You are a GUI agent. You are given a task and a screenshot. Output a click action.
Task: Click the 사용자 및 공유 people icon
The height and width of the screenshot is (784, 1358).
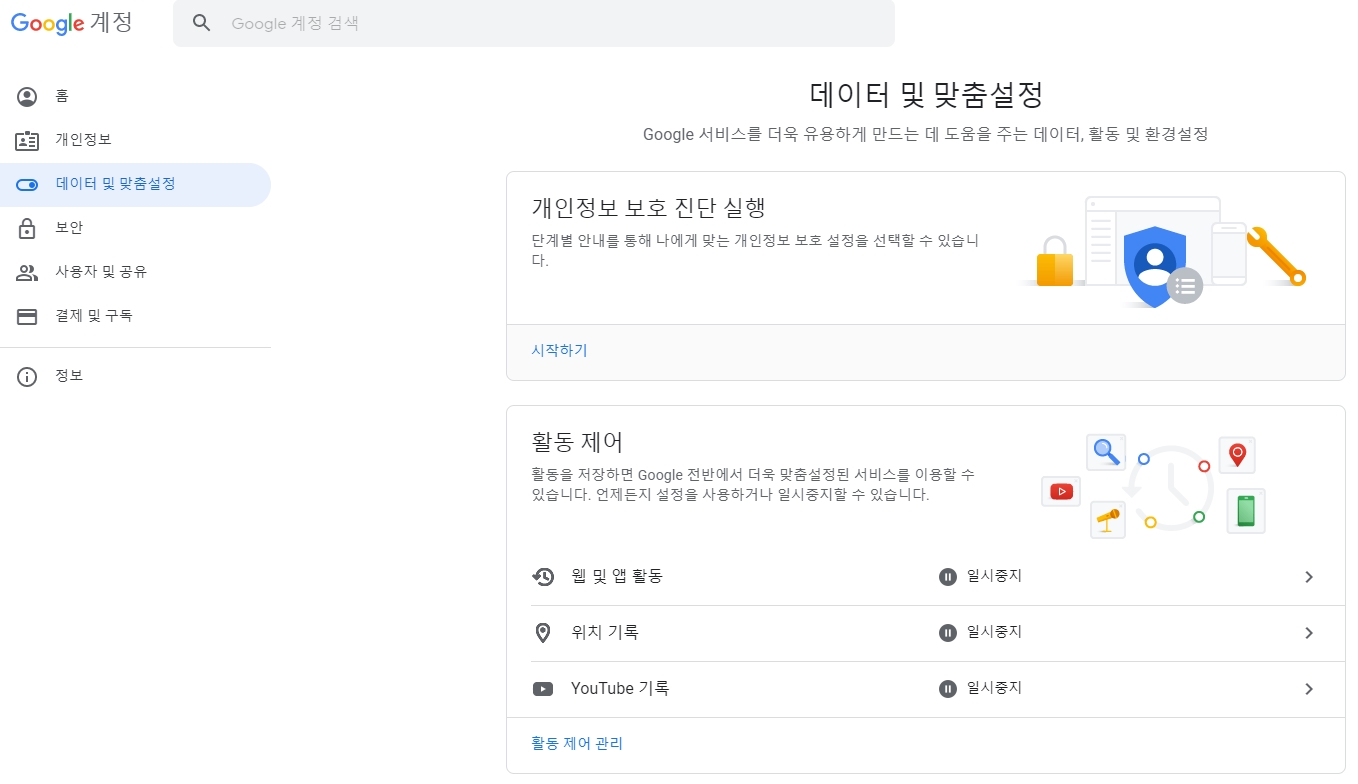[x=27, y=273]
